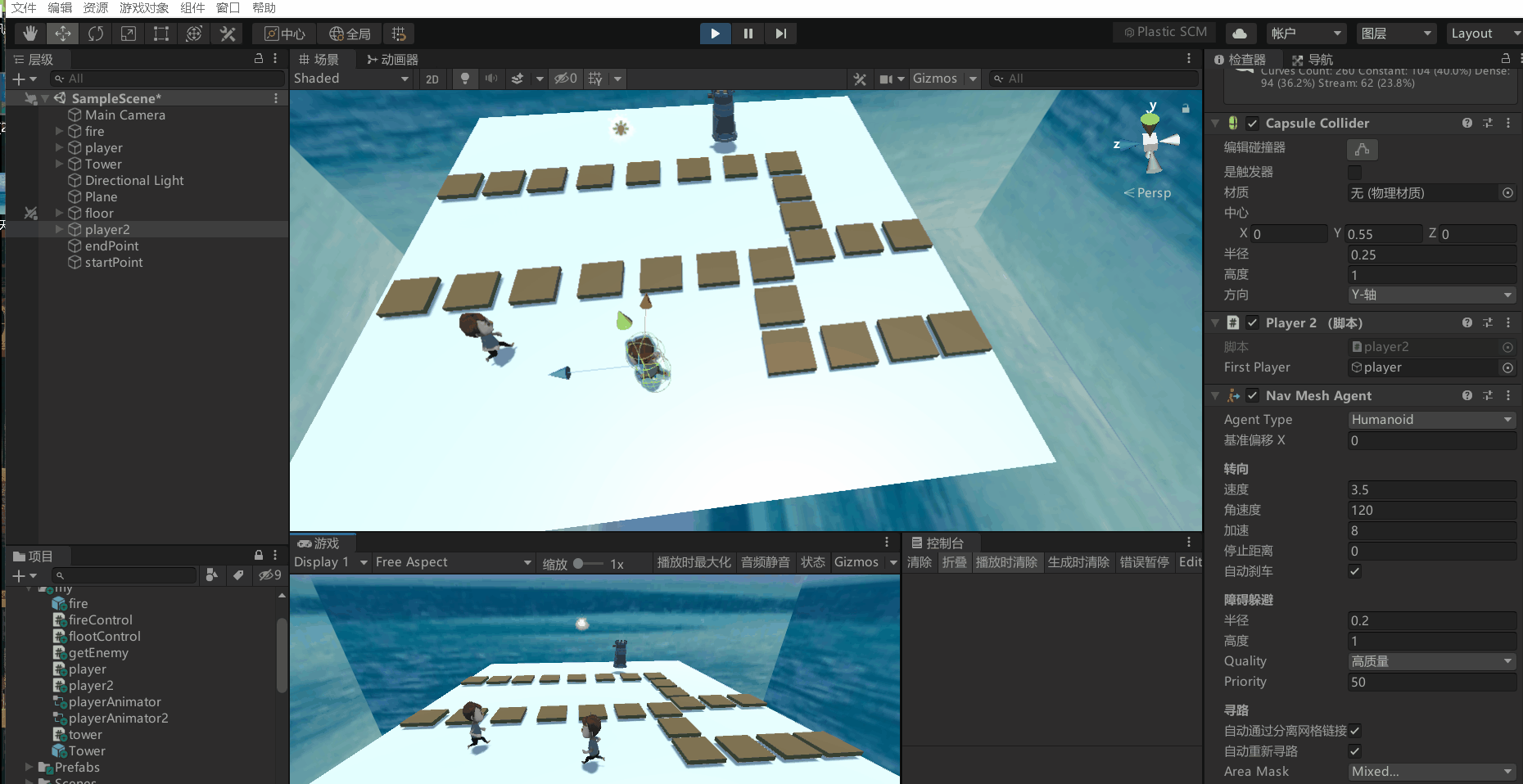Open obstacle avoidance Quality dropdown

click(x=1432, y=661)
